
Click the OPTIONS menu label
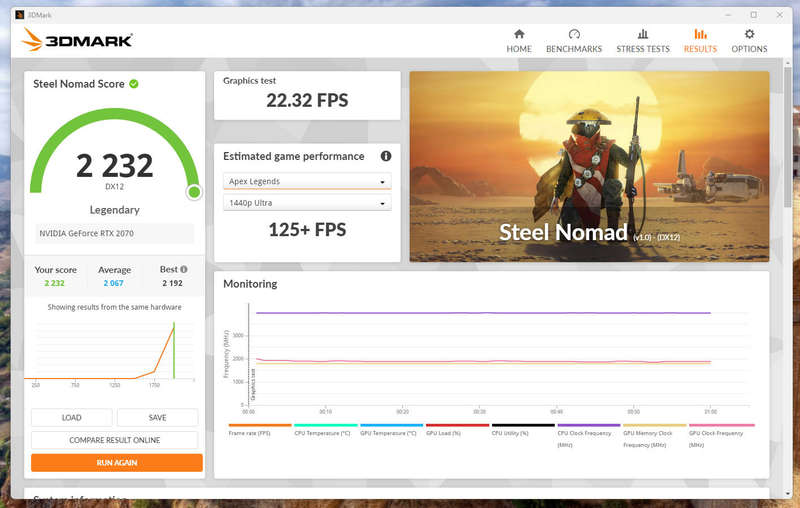pyautogui.click(x=749, y=49)
